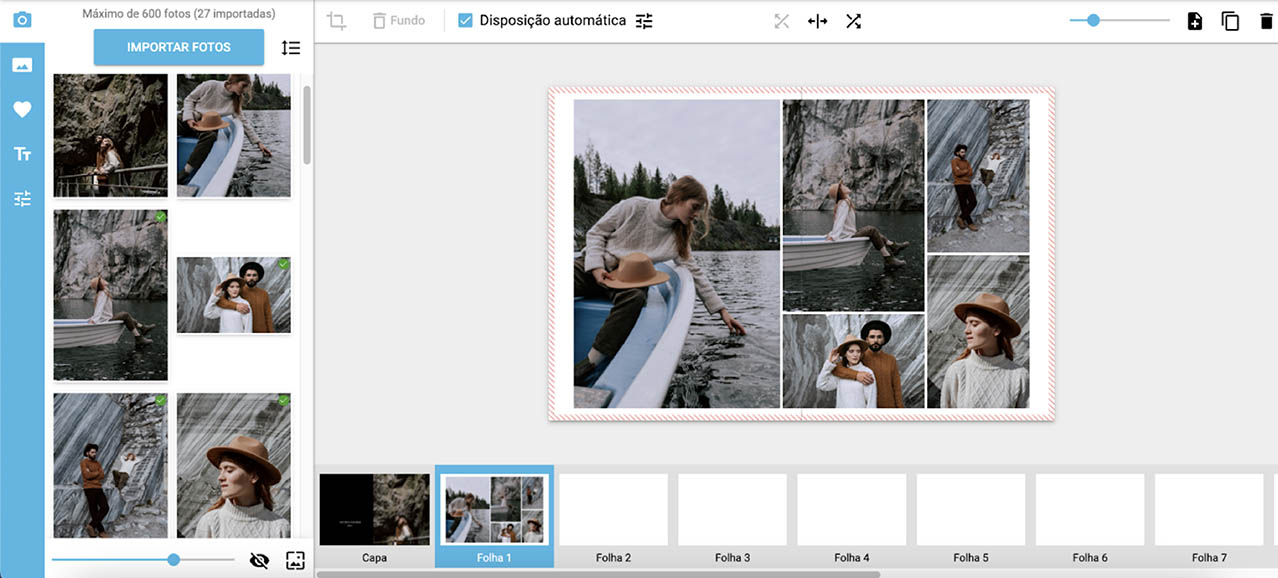Toggle the Disposição automática checkbox
This screenshot has width=1278, height=578.
tap(465, 21)
